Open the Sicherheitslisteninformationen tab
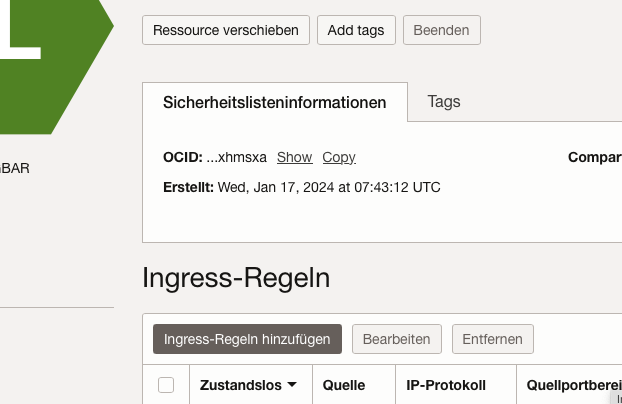 pos(275,102)
